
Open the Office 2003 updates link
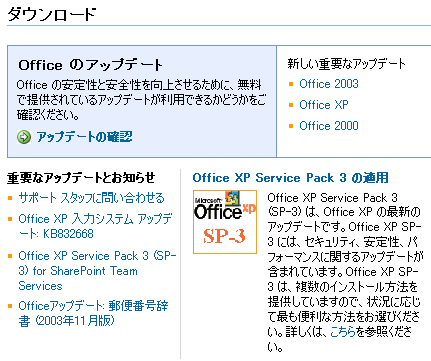click(329, 84)
